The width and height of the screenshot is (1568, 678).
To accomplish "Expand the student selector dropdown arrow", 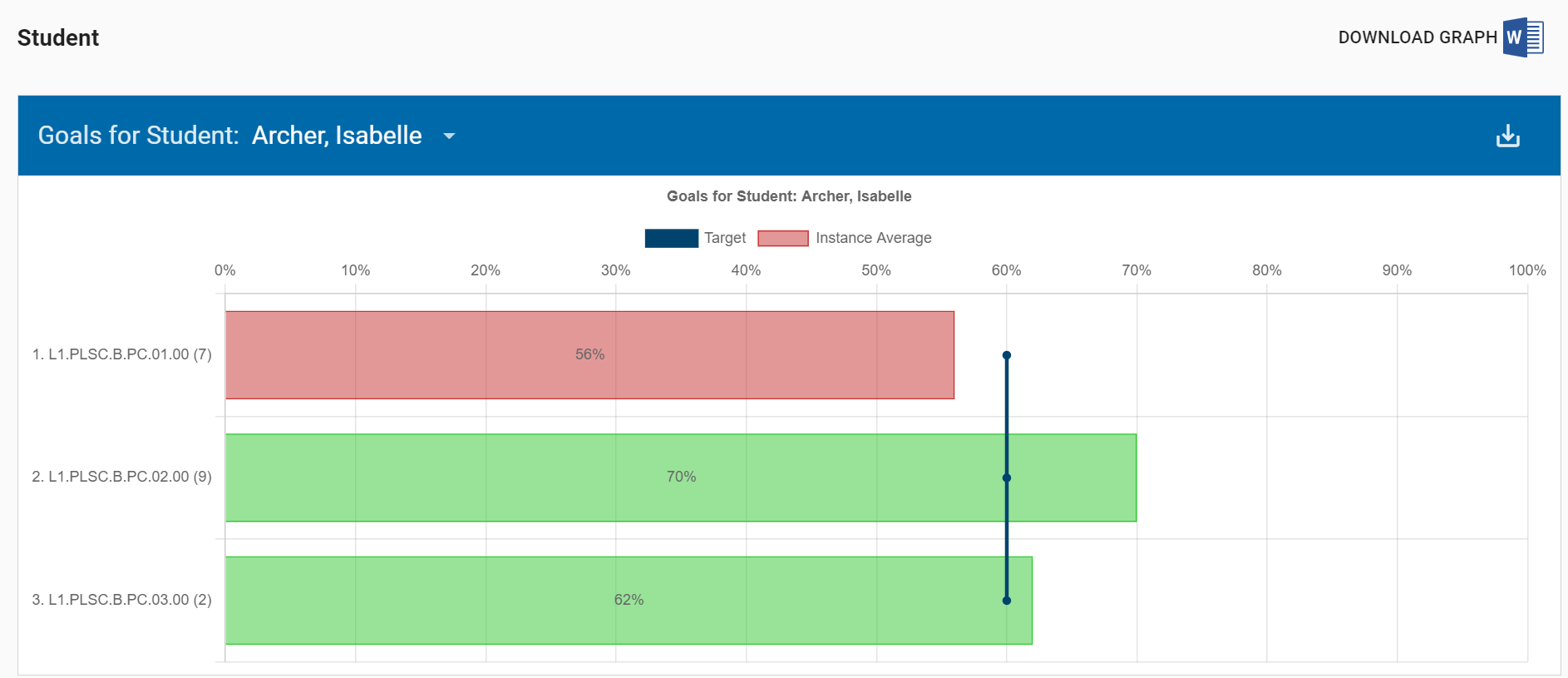I will [x=449, y=136].
